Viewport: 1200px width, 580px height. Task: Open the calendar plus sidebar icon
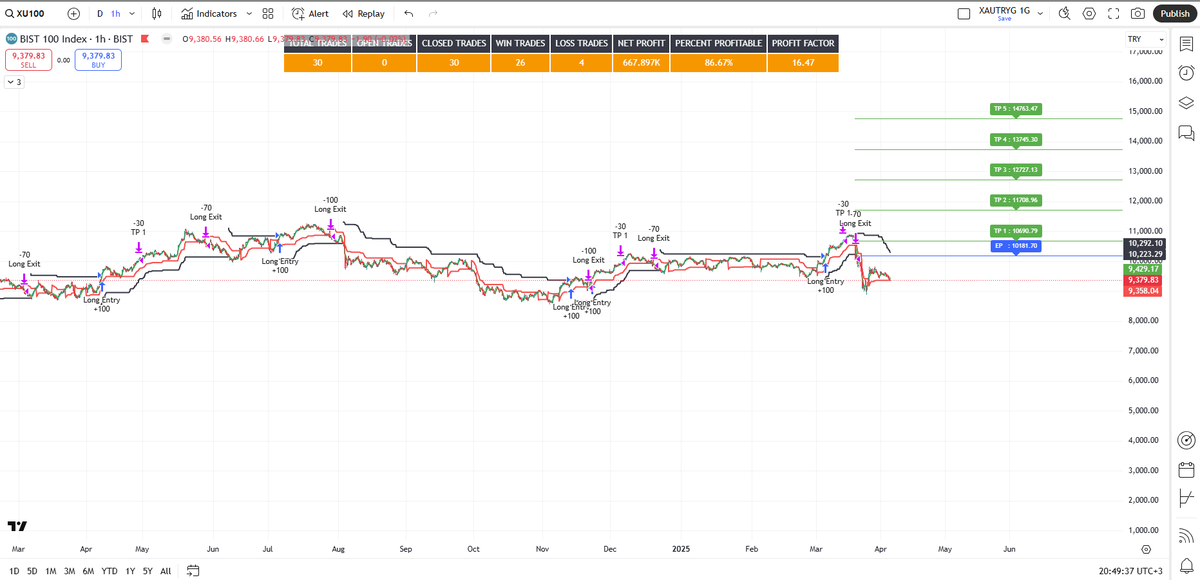pyautogui.click(x=1186, y=469)
